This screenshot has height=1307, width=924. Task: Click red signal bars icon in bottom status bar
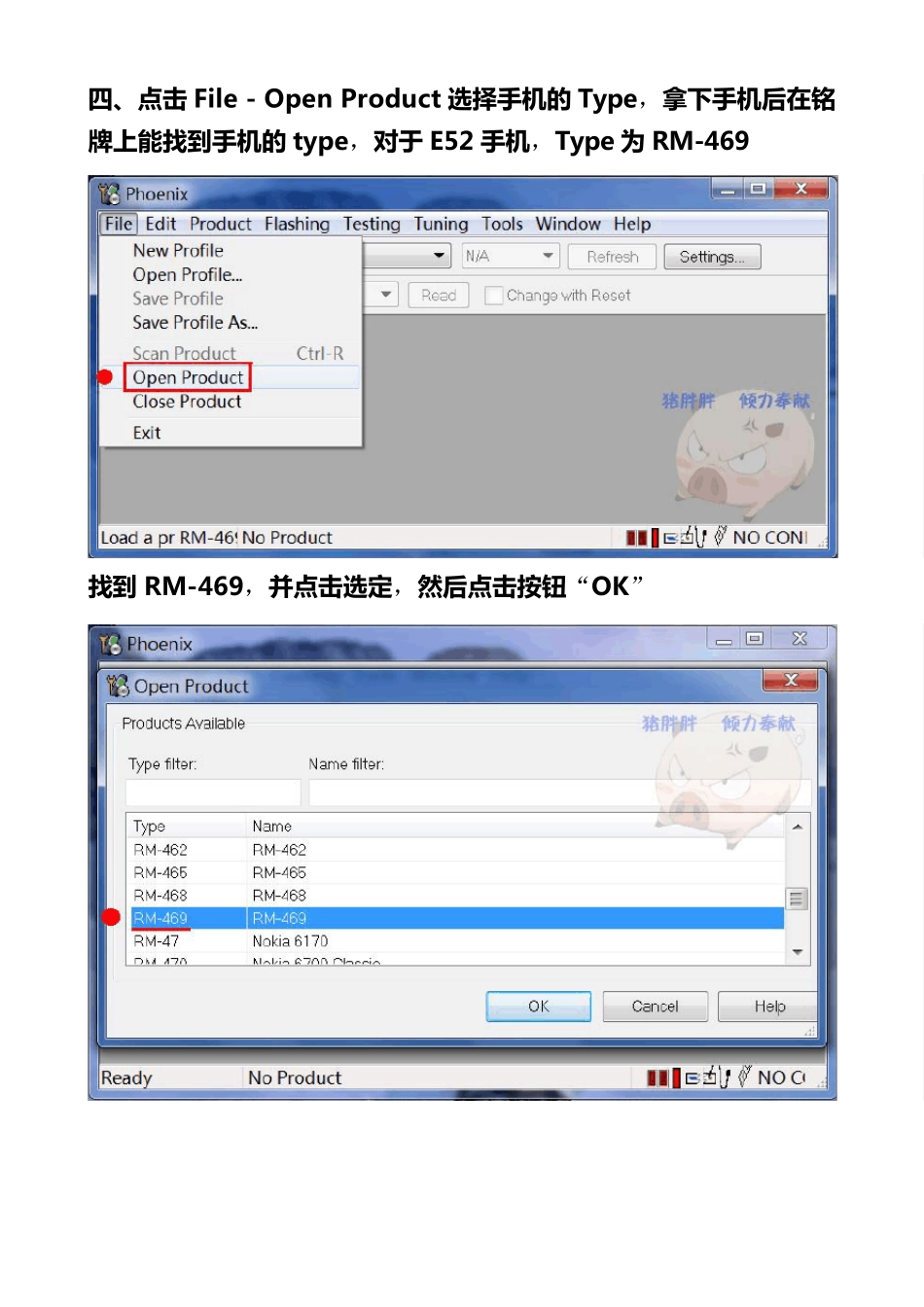click(x=663, y=1077)
